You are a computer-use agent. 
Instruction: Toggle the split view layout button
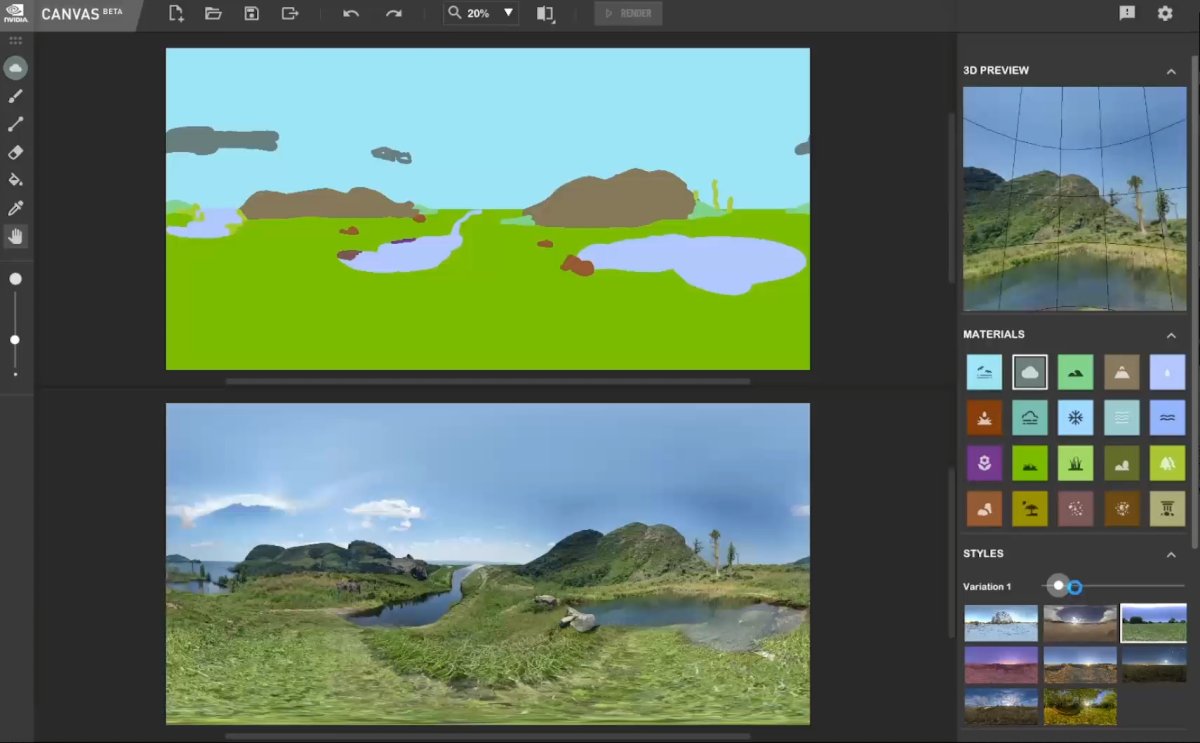[545, 13]
